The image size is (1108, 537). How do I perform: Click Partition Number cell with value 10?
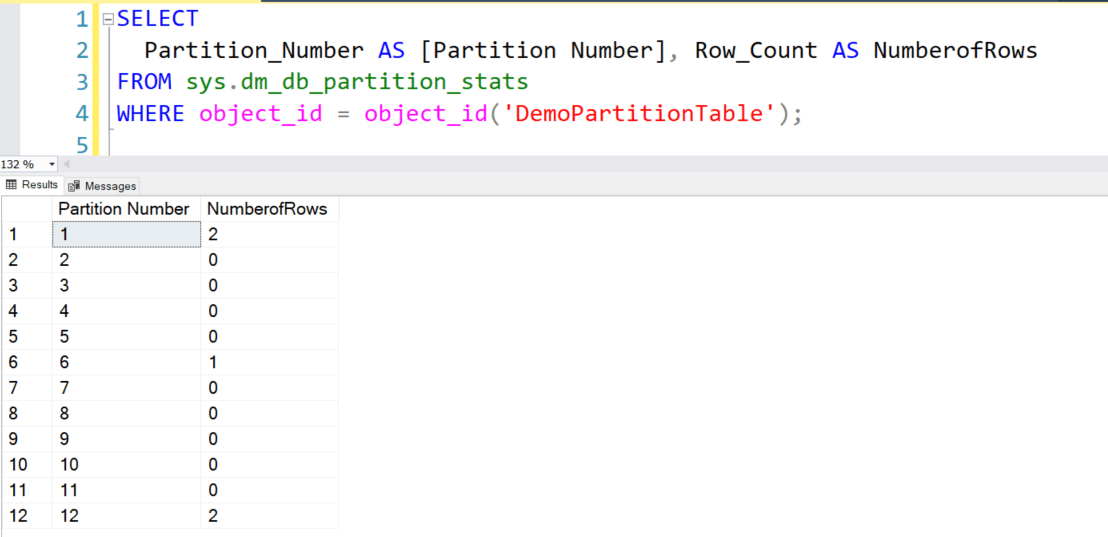tap(126, 465)
